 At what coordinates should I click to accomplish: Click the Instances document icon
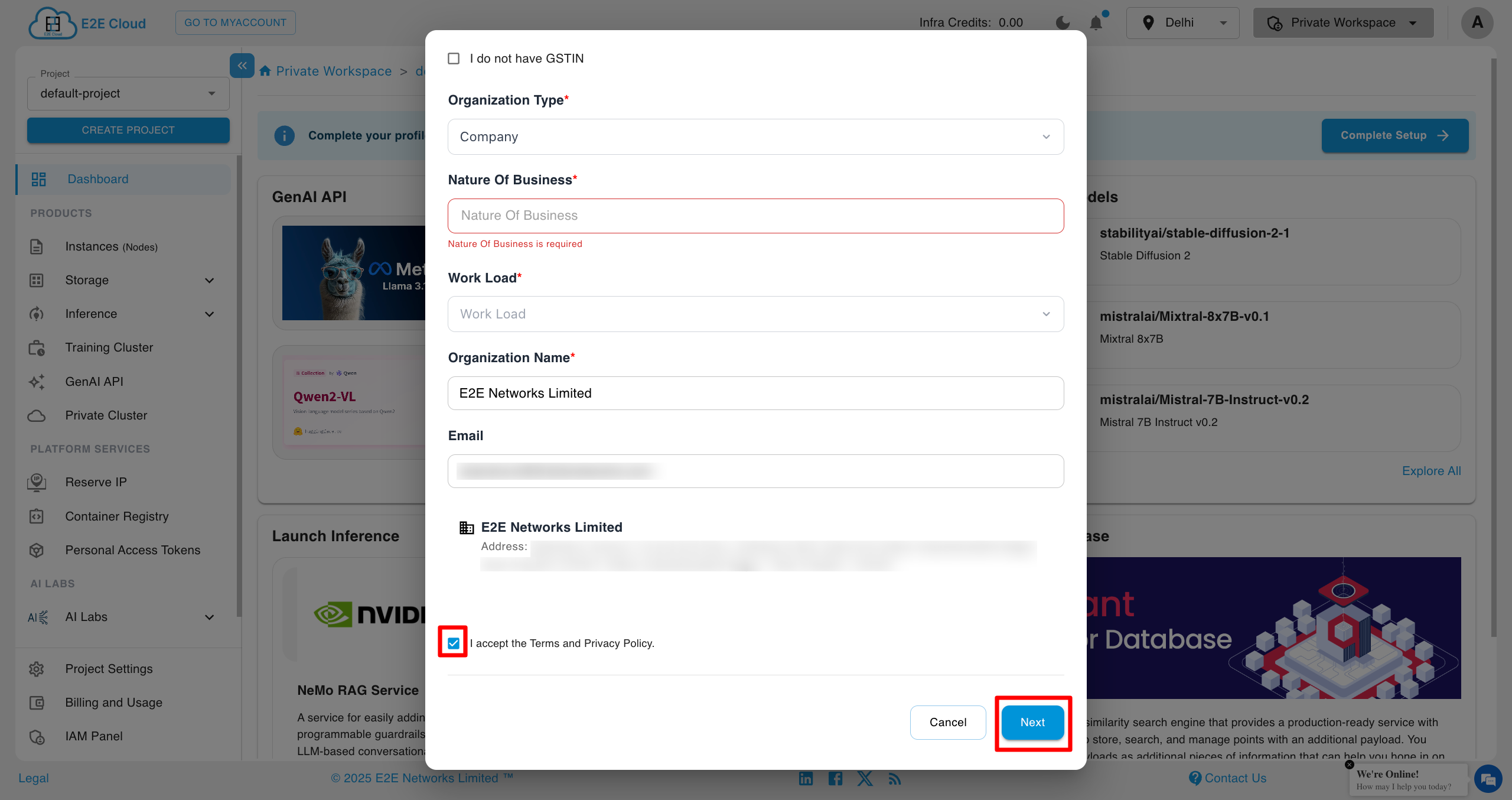pos(37,246)
